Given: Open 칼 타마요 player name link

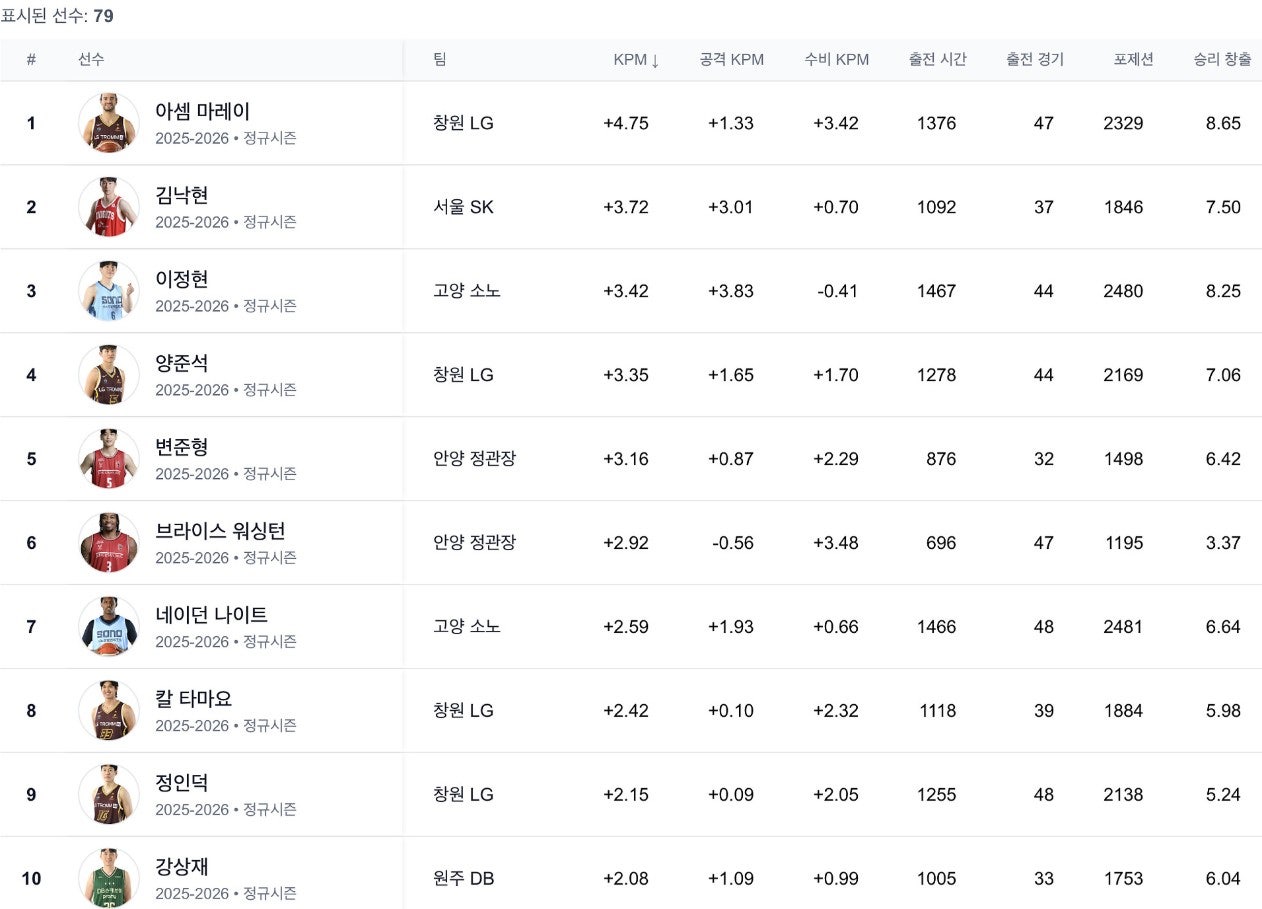Looking at the screenshot, I should click(194, 699).
